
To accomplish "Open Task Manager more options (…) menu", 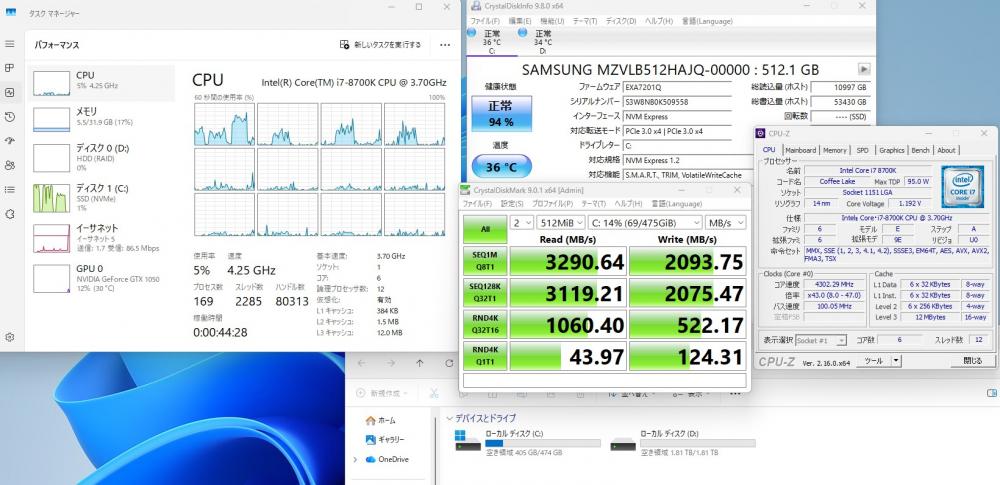I will (445, 45).
